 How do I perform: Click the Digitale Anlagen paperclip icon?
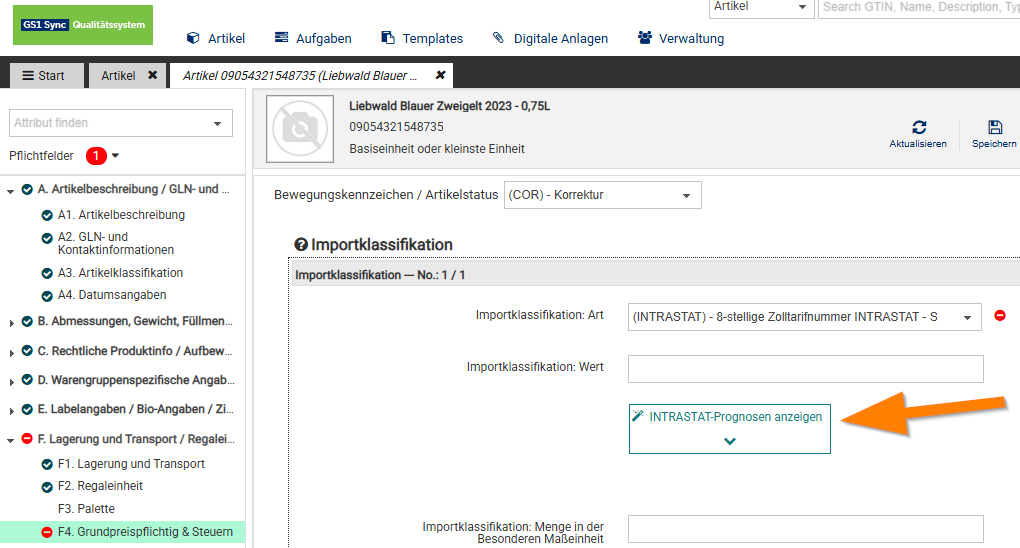pos(498,37)
